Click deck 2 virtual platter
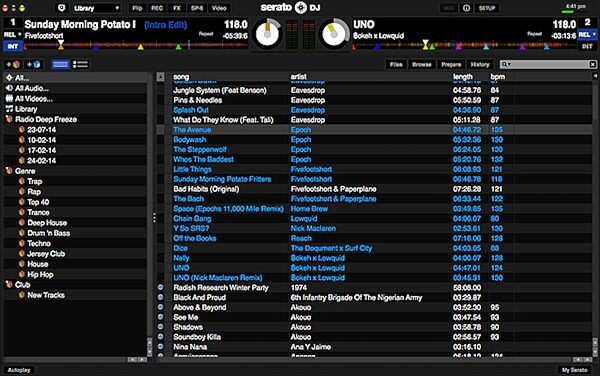The width and height of the screenshot is (600, 376). (x=334, y=34)
